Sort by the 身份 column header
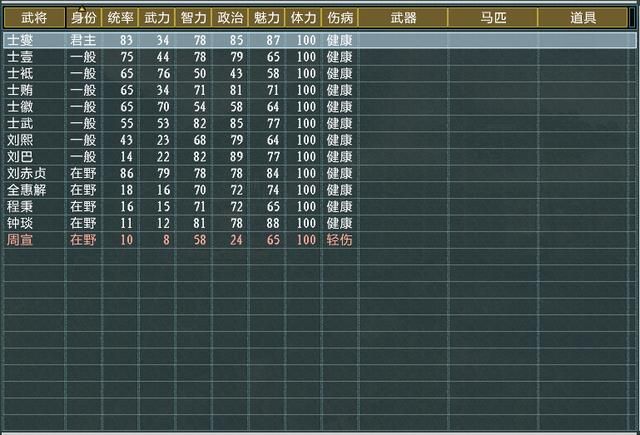This screenshot has height=435, width=640. (84, 18)
